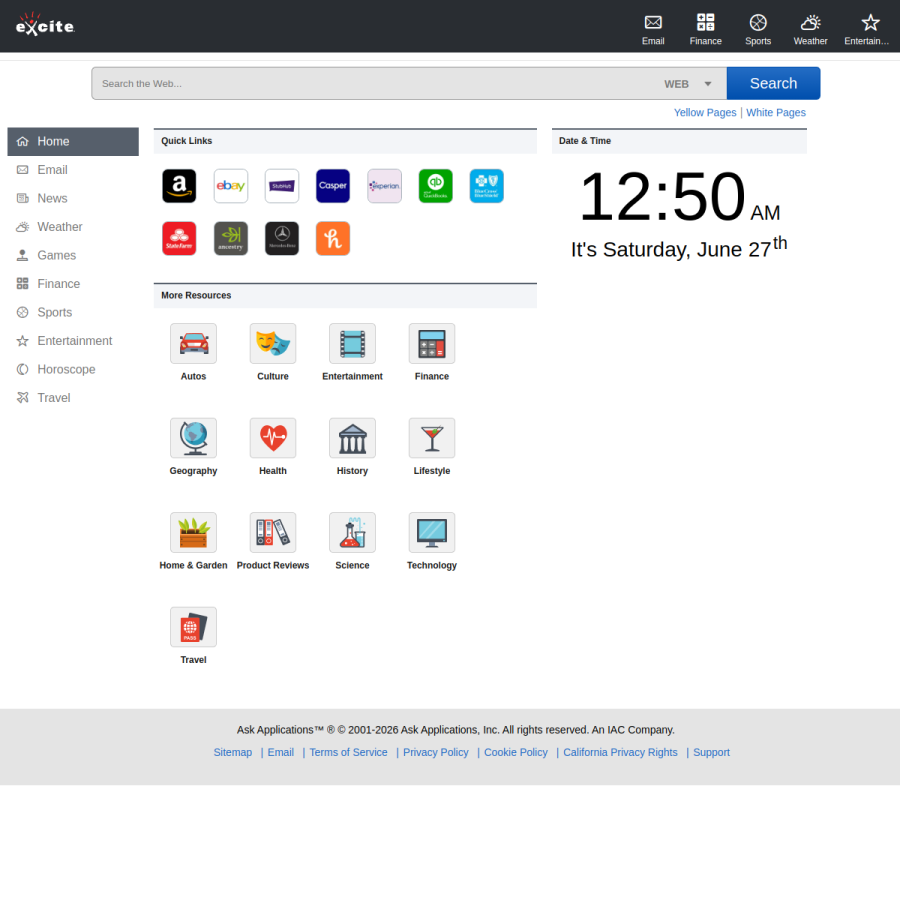Open the Support footer link
The image size is (900, 900).
tap(711, 752)
